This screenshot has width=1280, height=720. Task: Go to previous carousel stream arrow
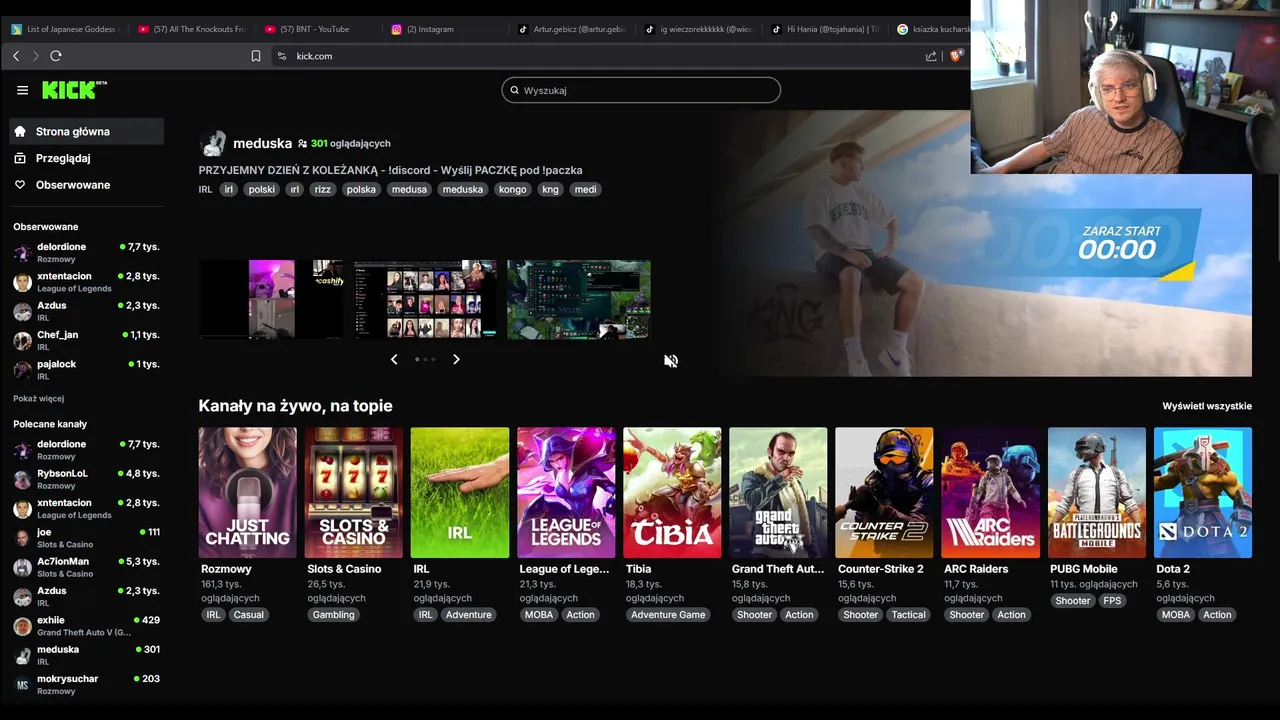tap(394, 359)
